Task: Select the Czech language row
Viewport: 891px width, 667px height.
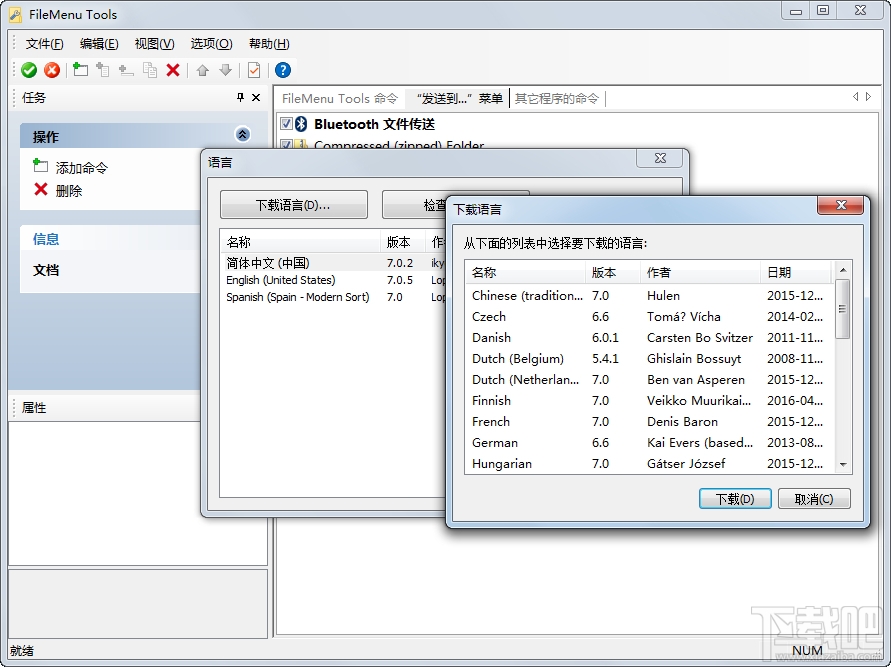Action: 649,316
